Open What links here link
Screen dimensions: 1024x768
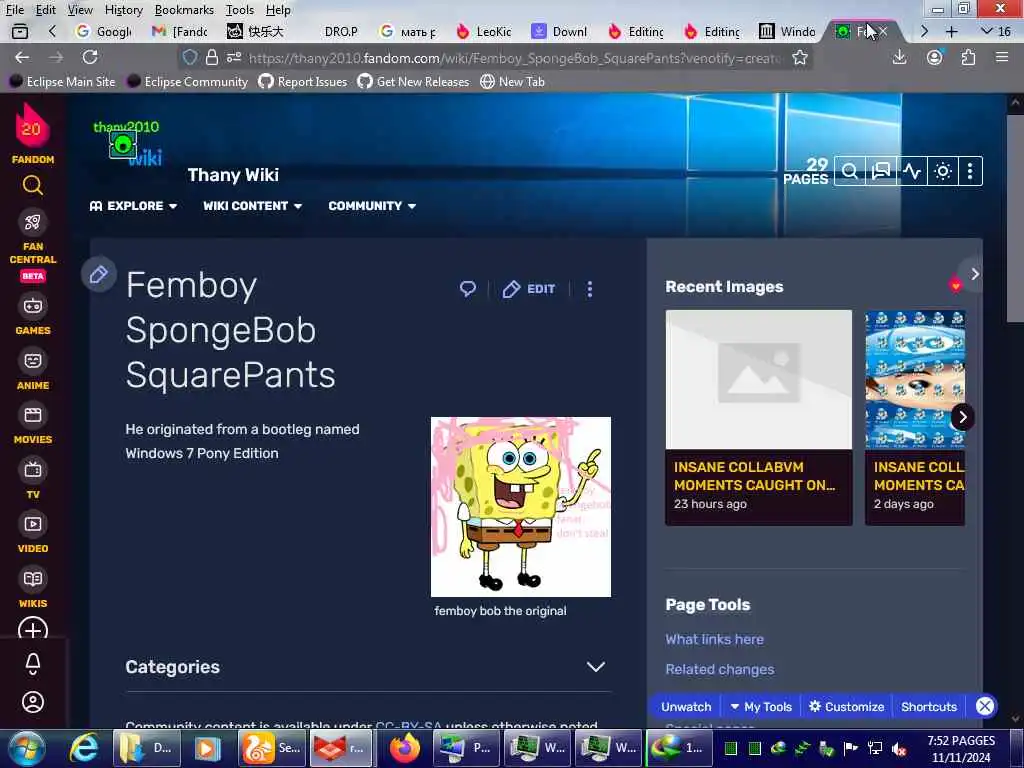point(714,639)
